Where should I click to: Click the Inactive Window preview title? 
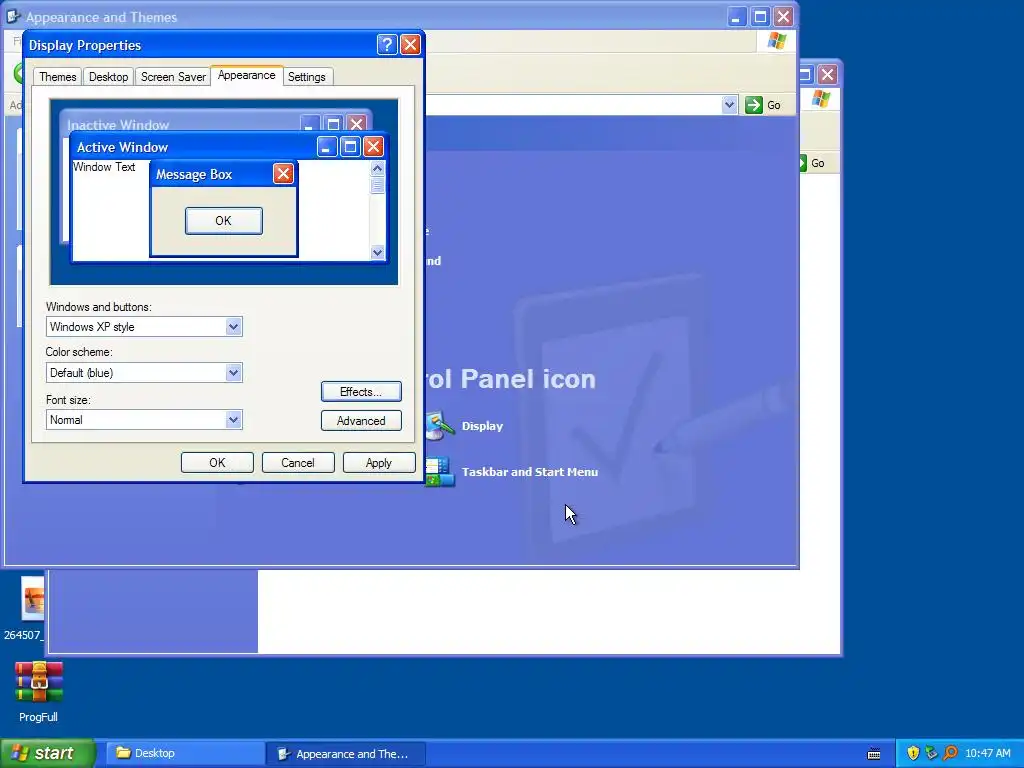click(x=118, y=125)
